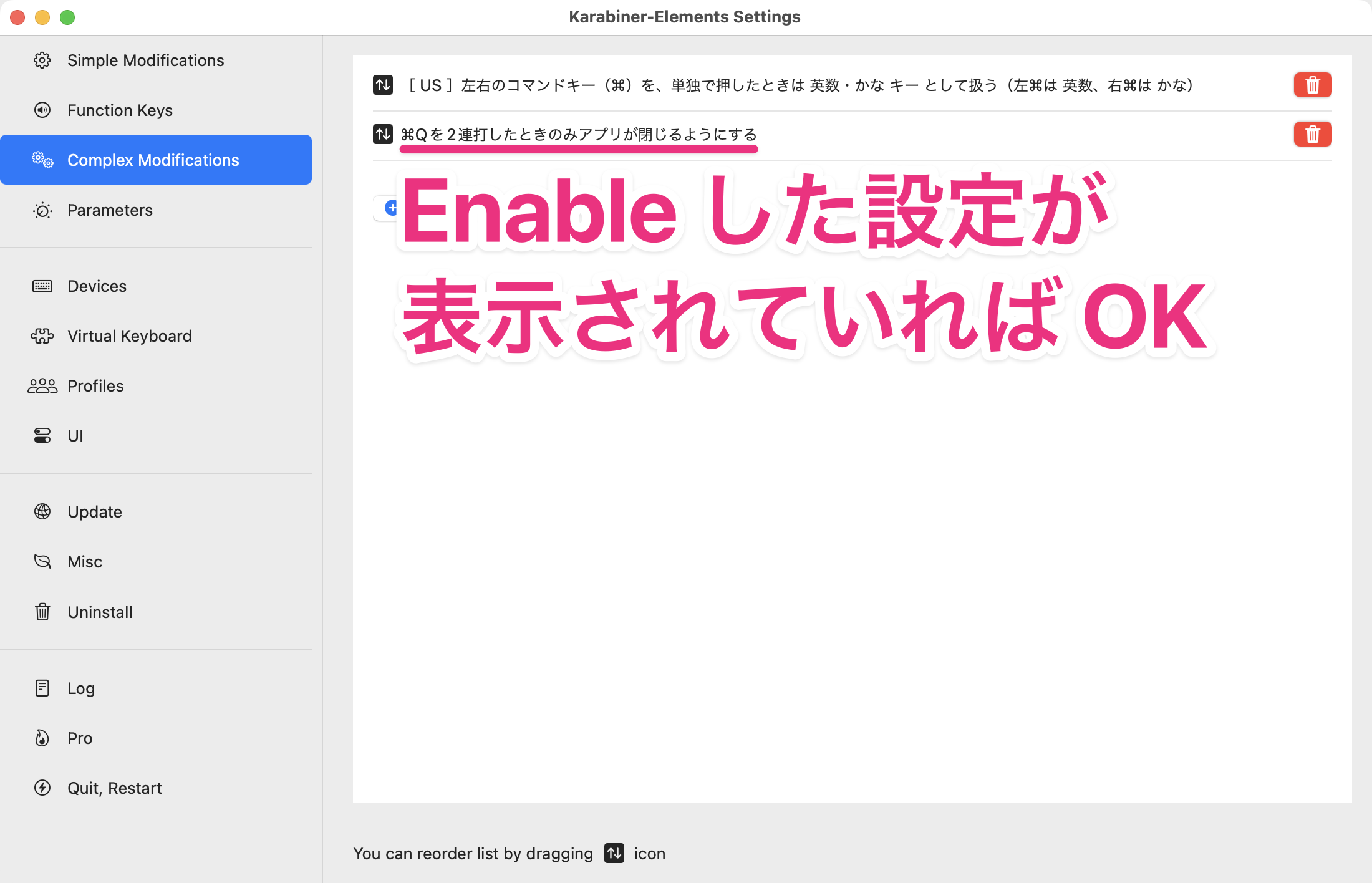The image size is (1372, 883).
Task: Select Quit, Restart option
Action: click(115, 788)
